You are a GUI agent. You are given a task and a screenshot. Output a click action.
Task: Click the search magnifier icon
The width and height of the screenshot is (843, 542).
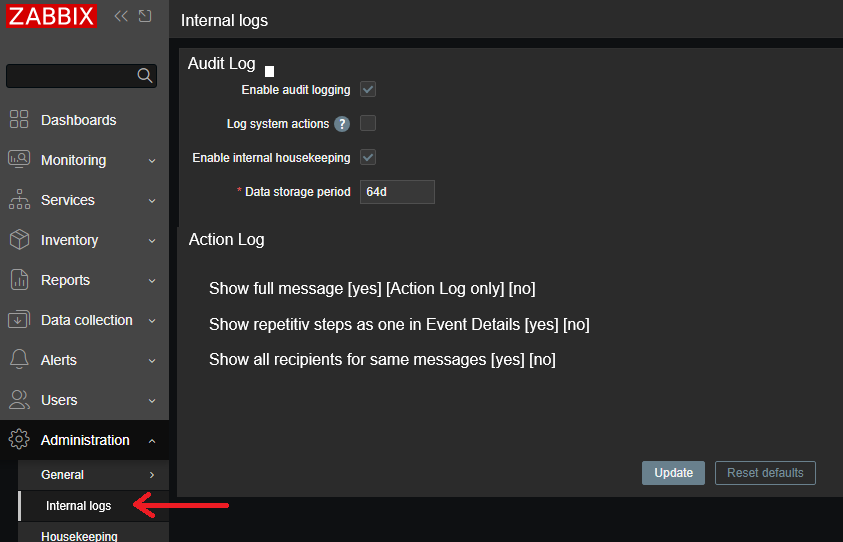145,76
